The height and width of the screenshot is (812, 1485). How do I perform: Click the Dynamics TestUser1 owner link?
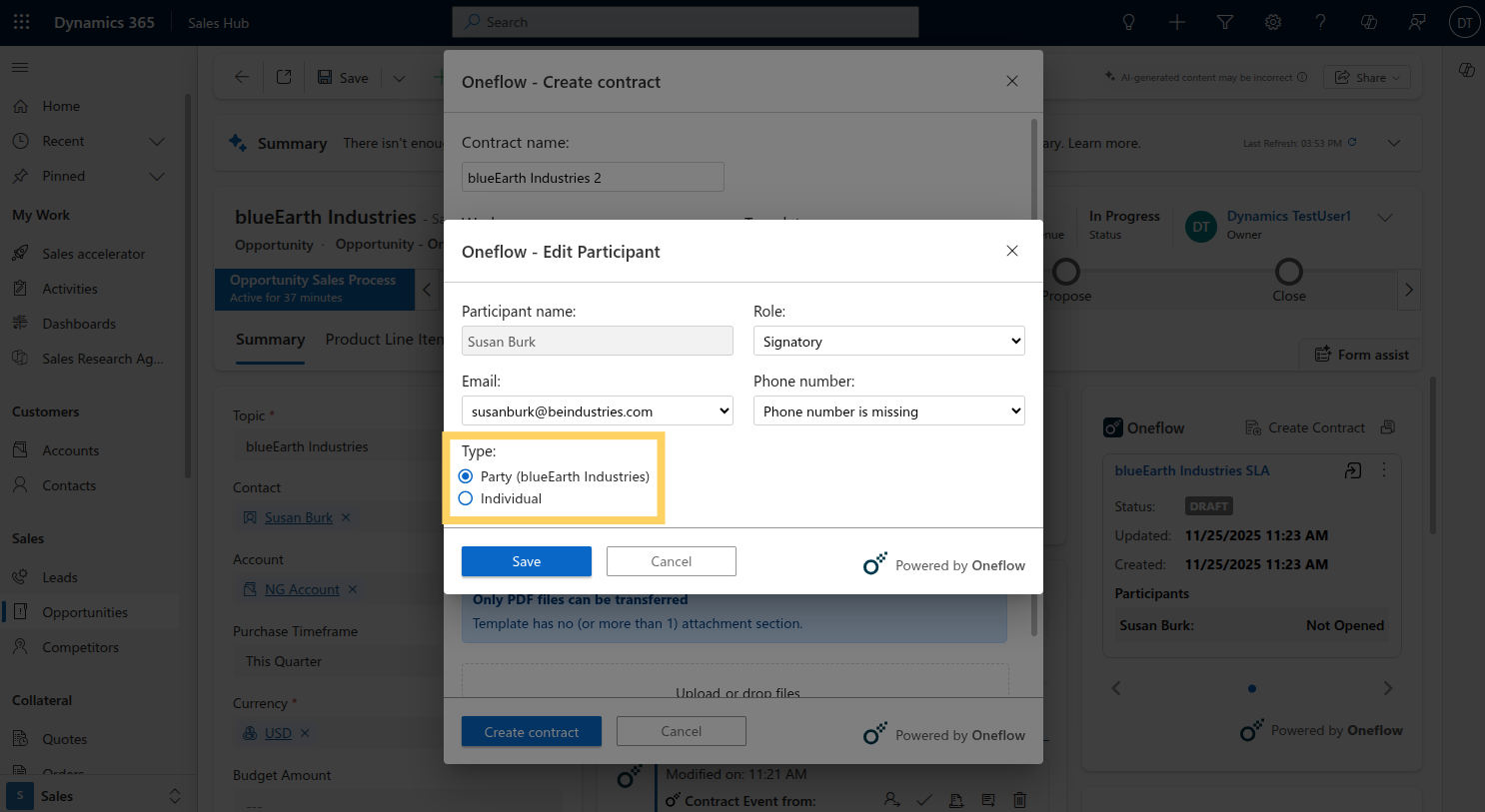point(1289,216)
